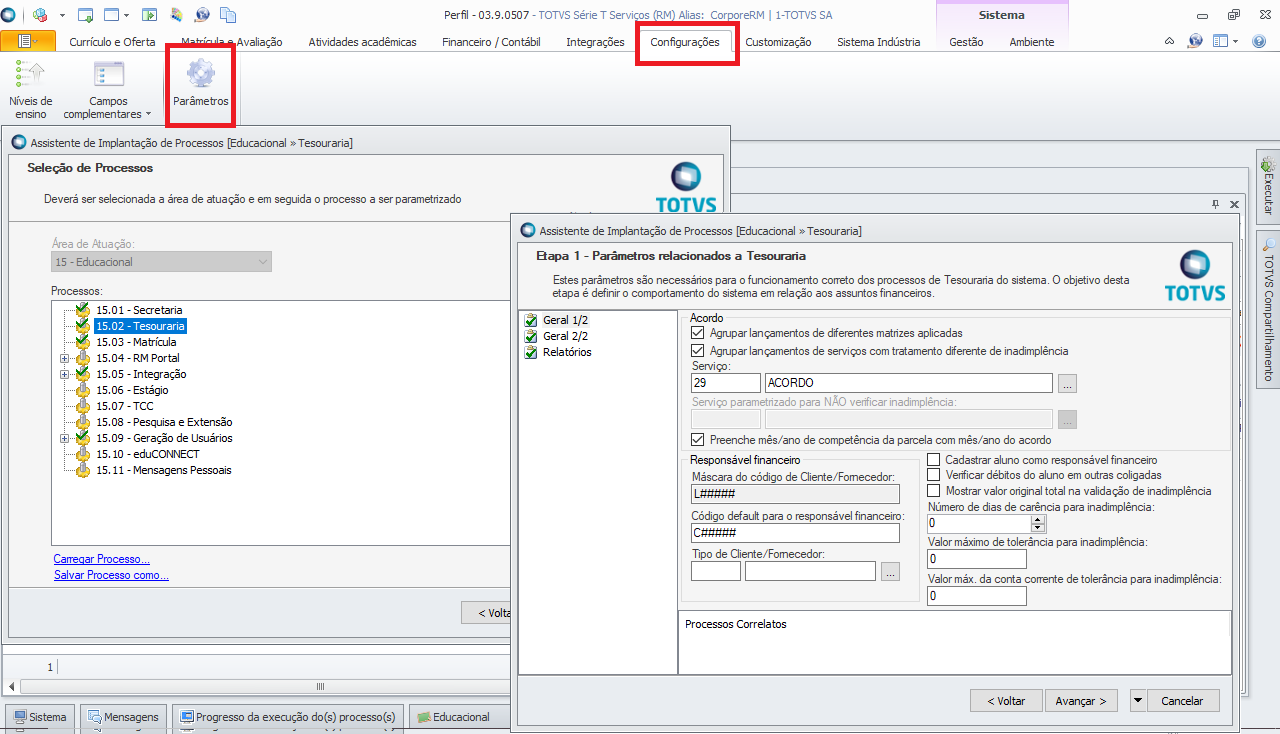Viewport: 1280px width, 734px height.
Task: Browse Tipo de Cliente/Fornecedor ellipsis button
Action: (890, 571)
